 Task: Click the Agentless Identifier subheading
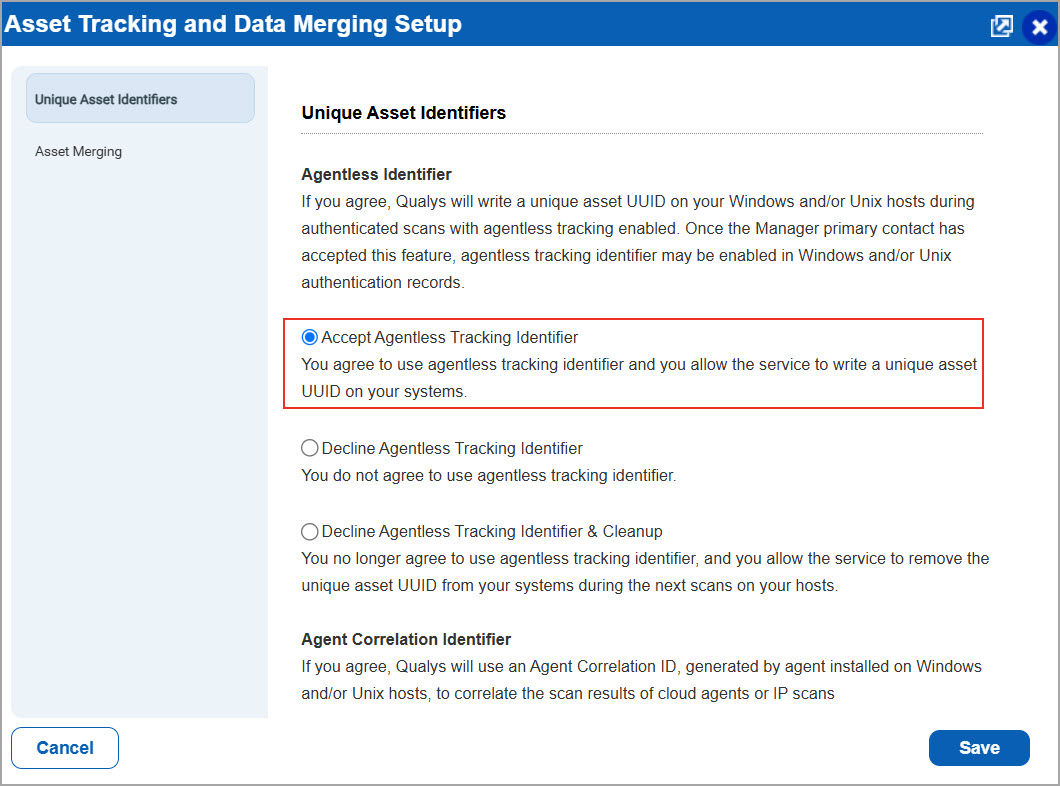point(377,175)
